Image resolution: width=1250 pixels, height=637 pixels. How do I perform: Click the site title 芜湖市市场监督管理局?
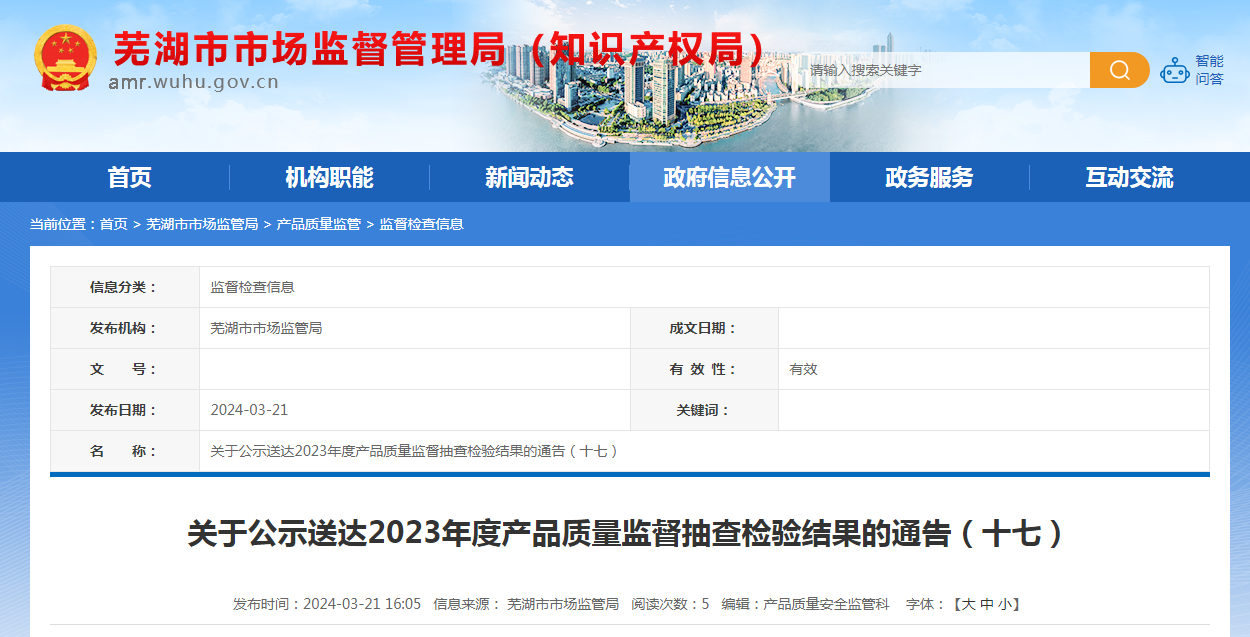pyautogui.click(x=312, y=48)
